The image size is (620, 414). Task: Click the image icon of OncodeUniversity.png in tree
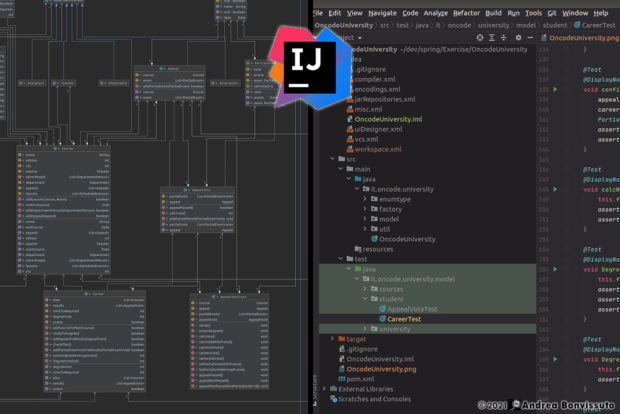pos(342,369)
